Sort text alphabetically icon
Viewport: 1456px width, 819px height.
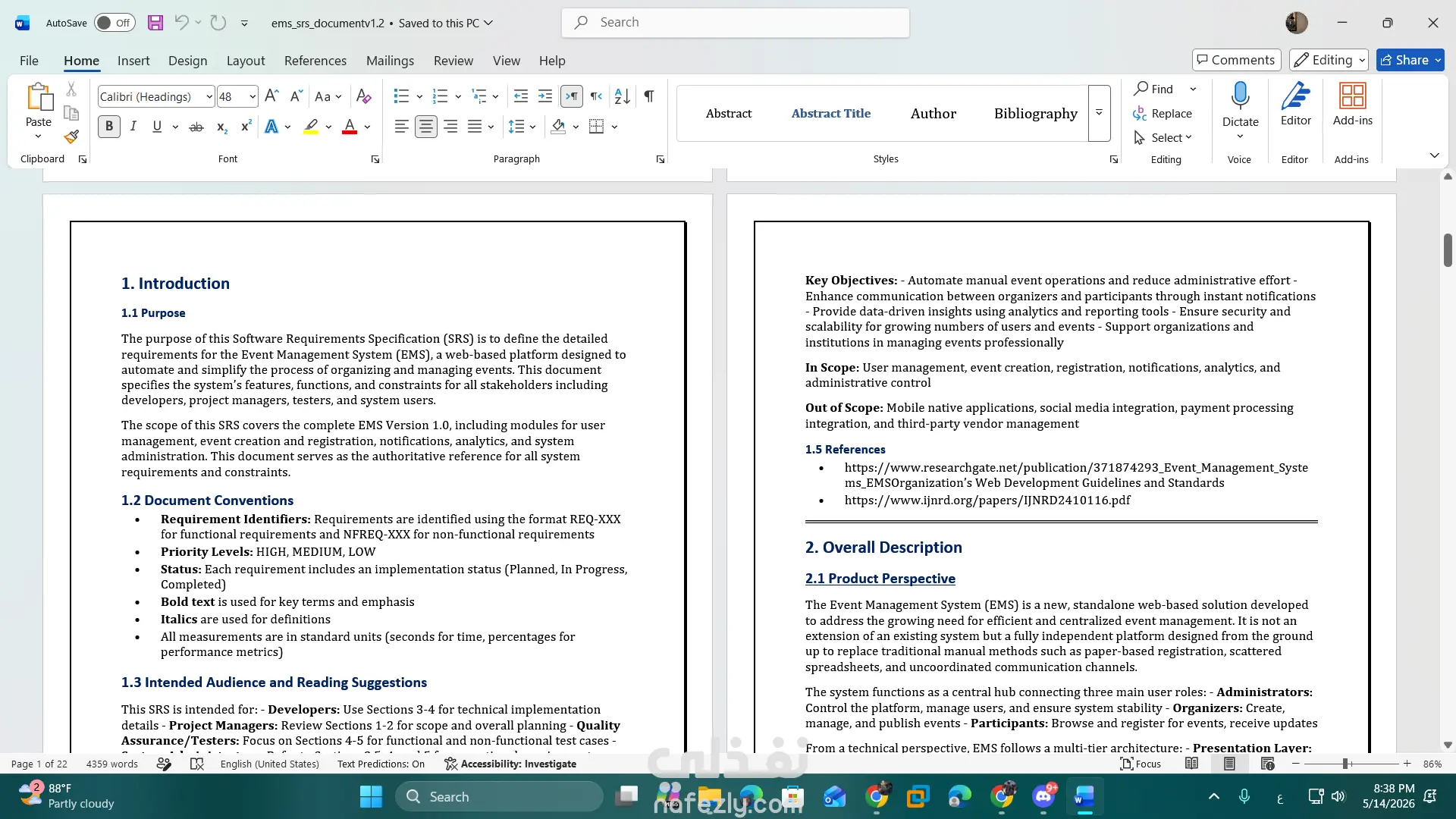622,96
